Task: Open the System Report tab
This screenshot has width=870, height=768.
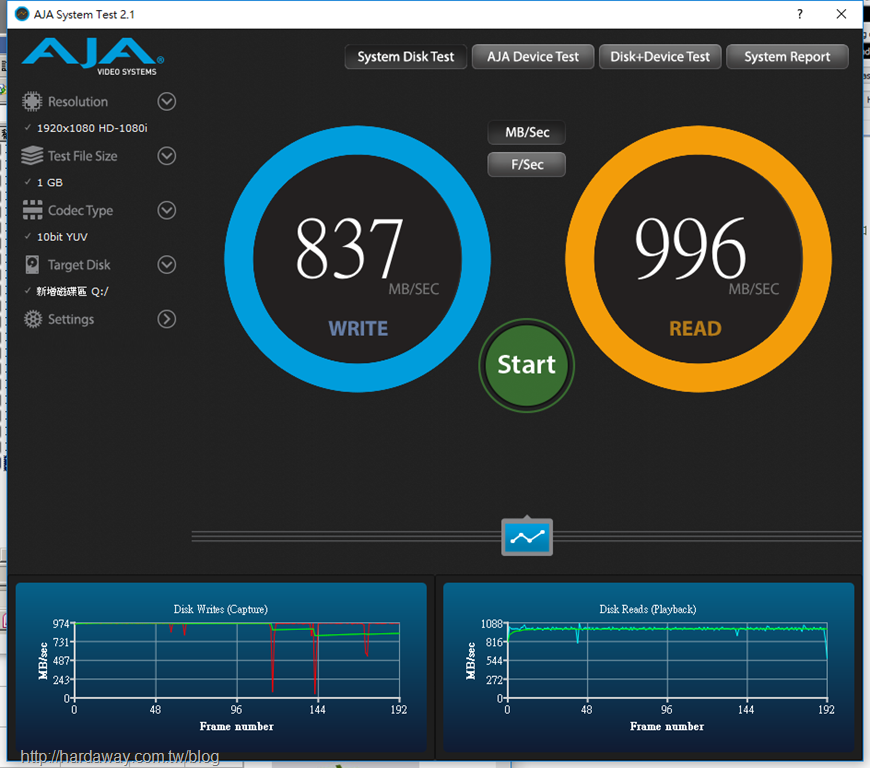Action: click(787, 57)
